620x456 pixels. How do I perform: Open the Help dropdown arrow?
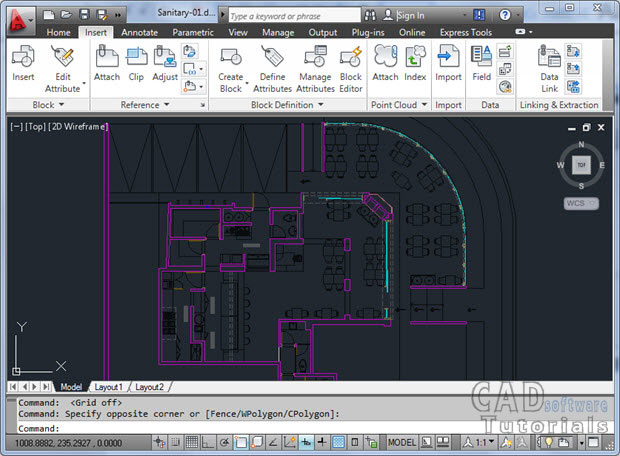point(518,15)
